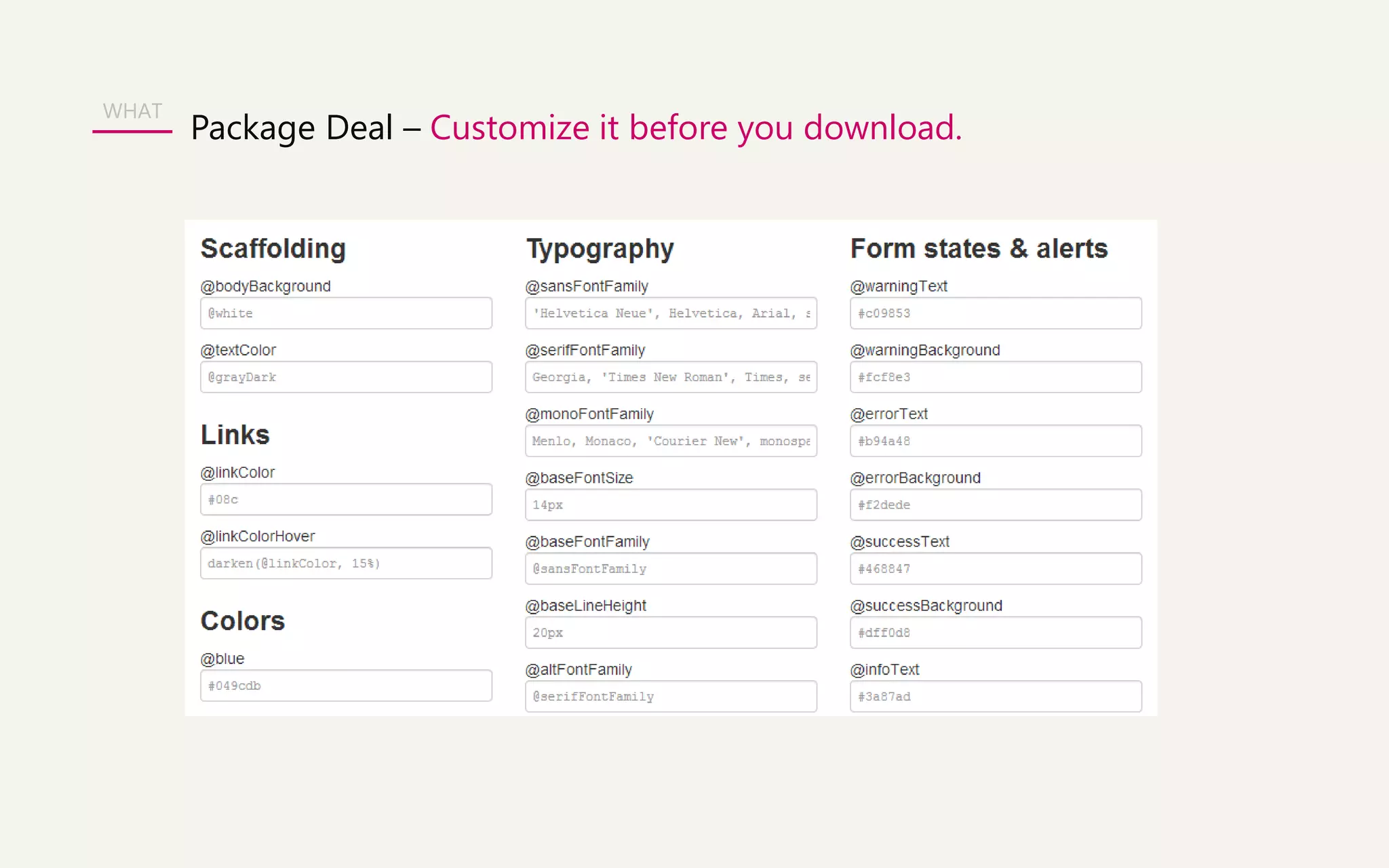
Task: Click the @errorBackground input #f2dede
Action: point(996,505)
